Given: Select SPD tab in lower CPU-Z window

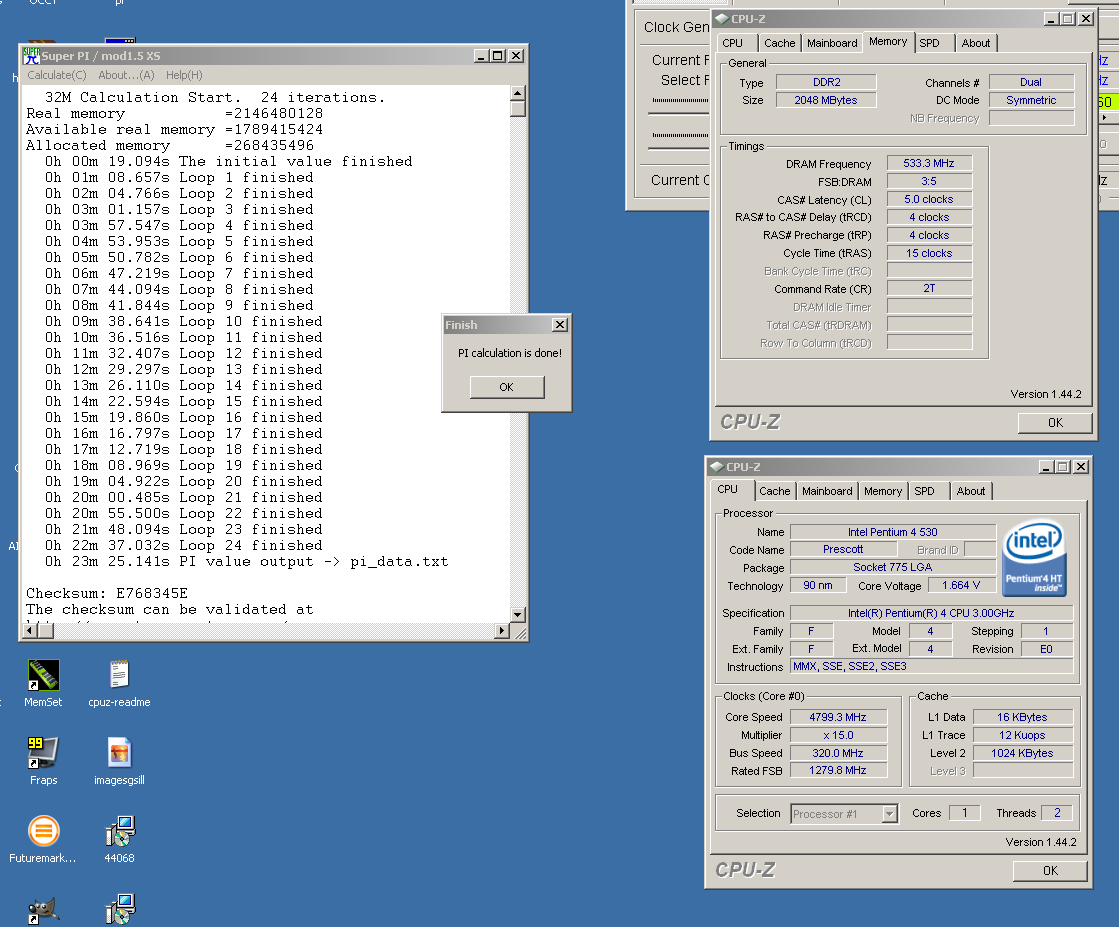Looking at the screenshot, I should click(x=925, y=491).
